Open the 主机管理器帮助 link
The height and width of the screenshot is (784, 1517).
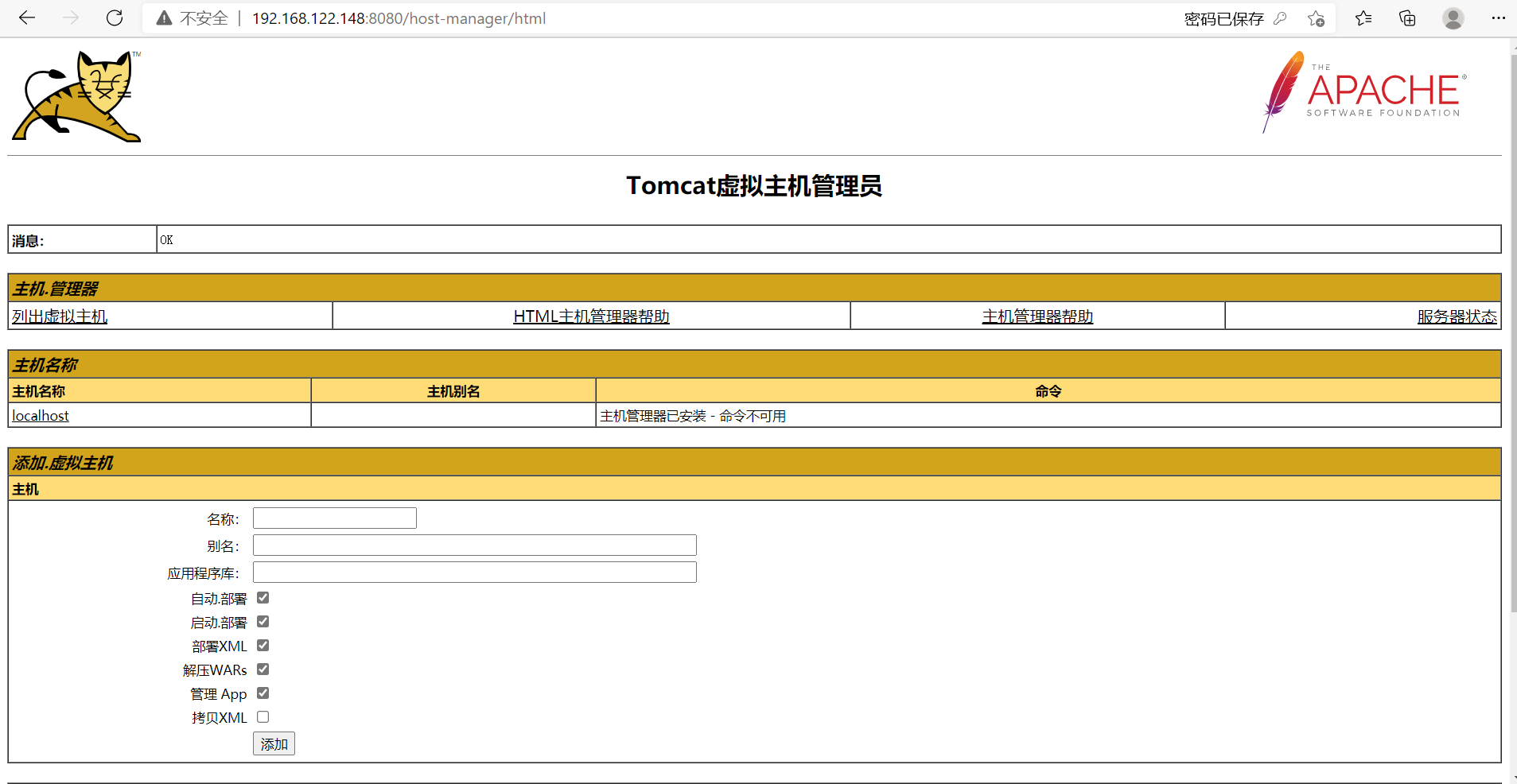click(x=1037, y=316)
